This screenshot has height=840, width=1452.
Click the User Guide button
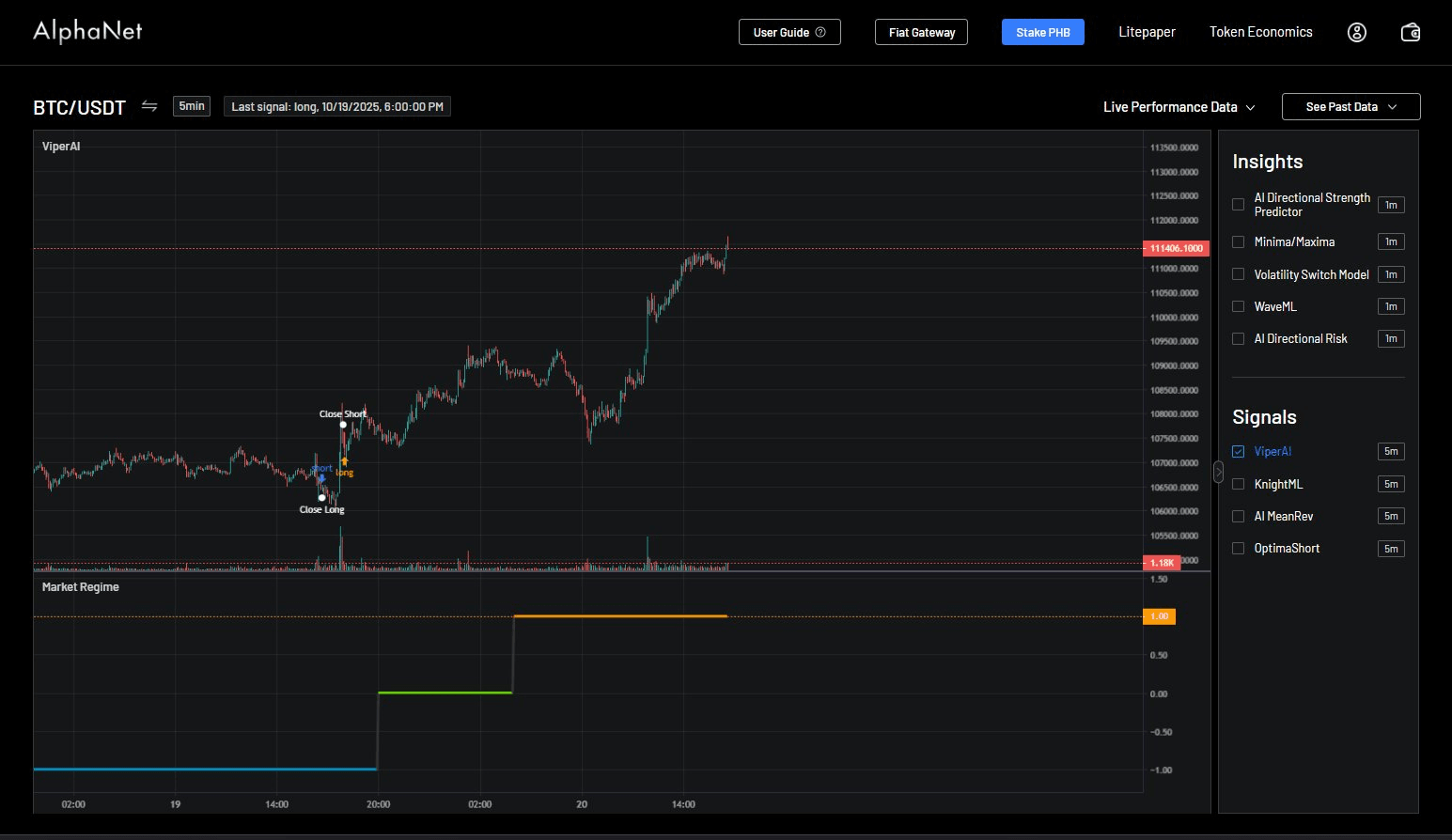tap(789, 32)
